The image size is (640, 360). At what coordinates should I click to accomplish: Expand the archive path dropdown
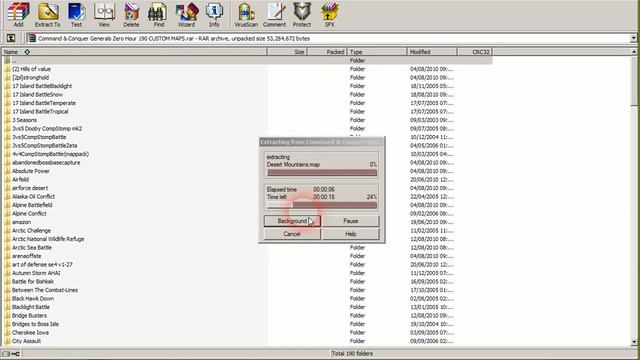[x=633, y=38]
